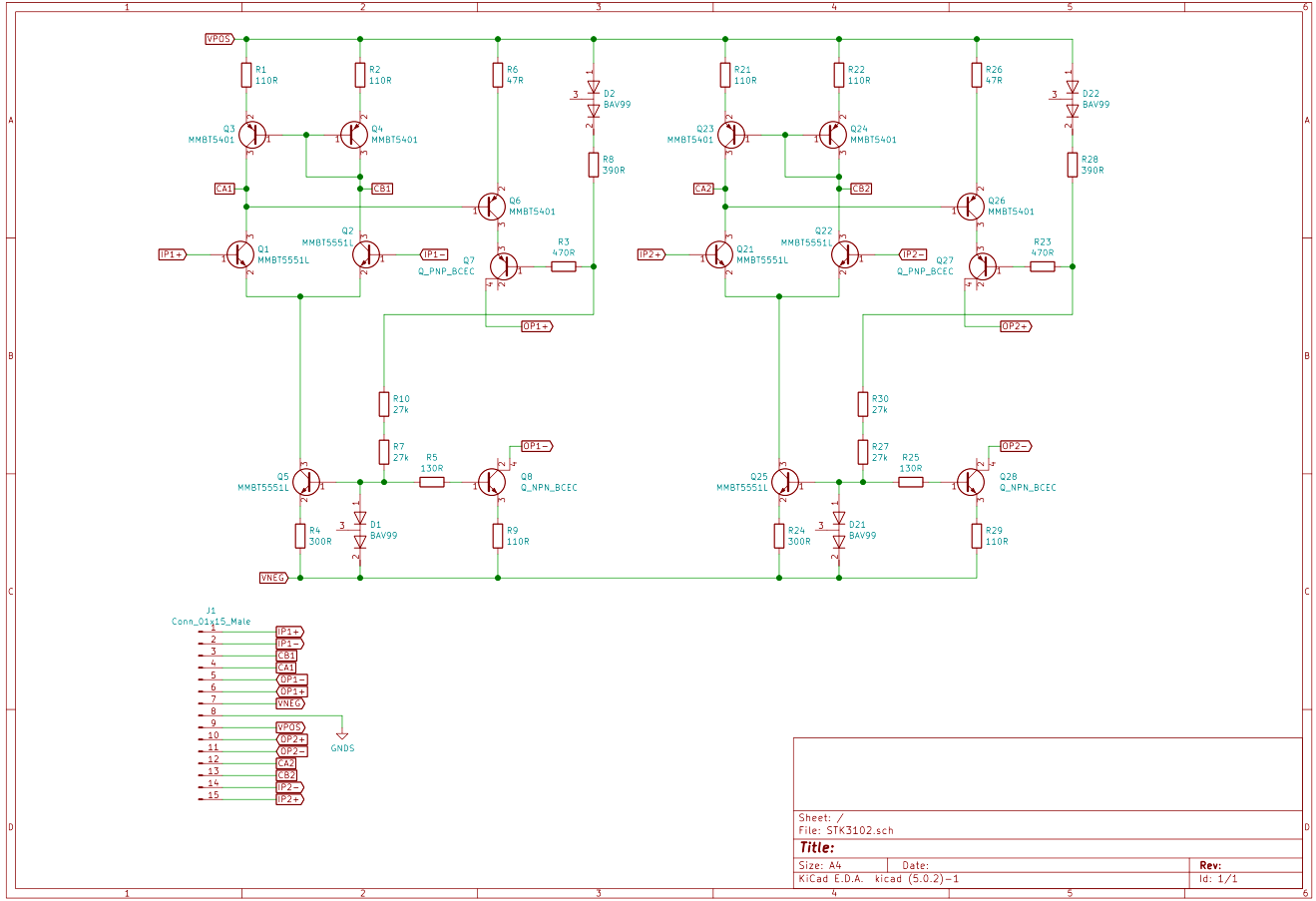Viewport: 1316px width, 901px height.
Task: Select transistor Q5 MMBT5551L symbol
Action: click(306, 482)
